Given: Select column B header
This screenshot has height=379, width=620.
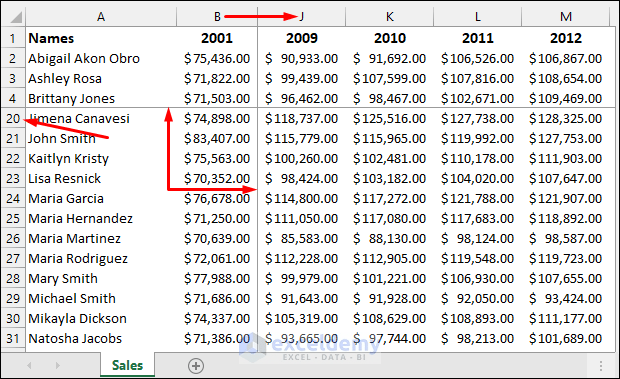Looking at the screenshot, I should click(217, 17).
